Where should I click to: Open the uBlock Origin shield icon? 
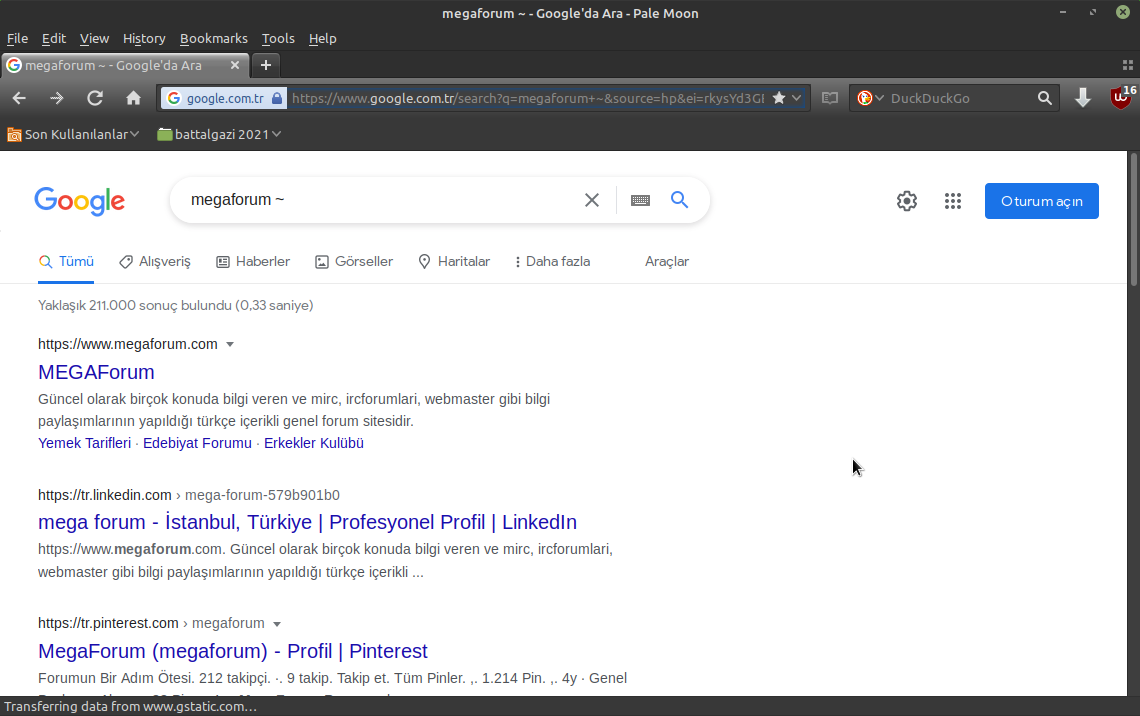click(x=1121, y=98)
